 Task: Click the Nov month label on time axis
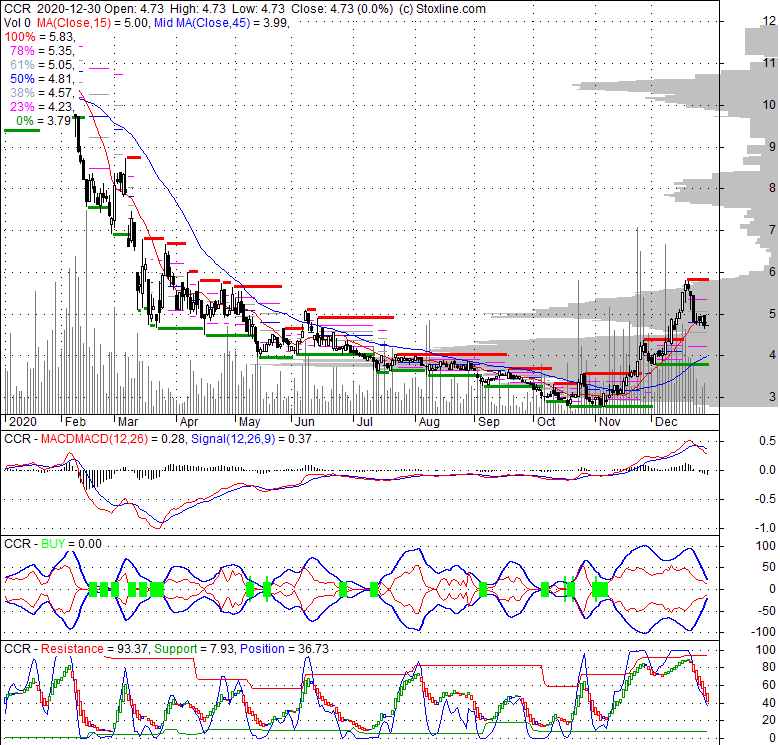[x=610, y=422]
